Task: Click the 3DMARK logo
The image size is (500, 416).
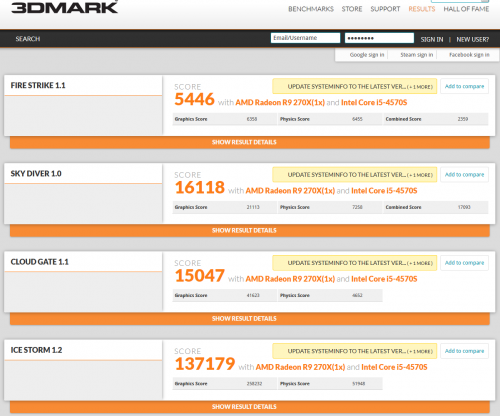Action: point(64,7)
